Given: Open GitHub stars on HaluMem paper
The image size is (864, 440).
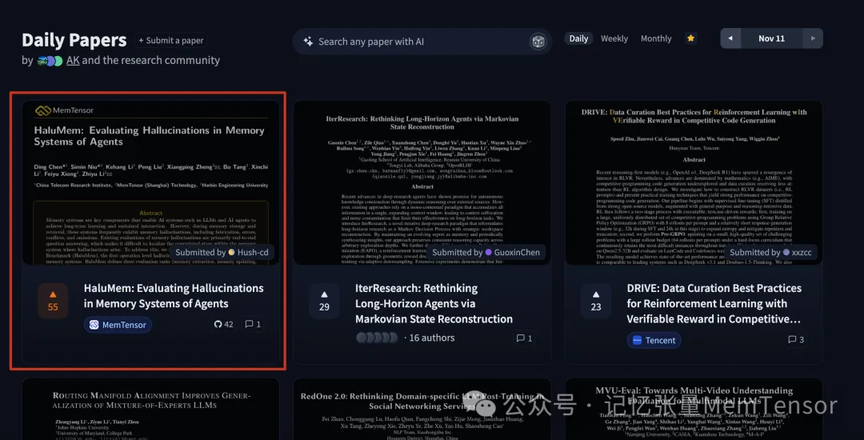Looking at the screenshot, I should 222,324.
